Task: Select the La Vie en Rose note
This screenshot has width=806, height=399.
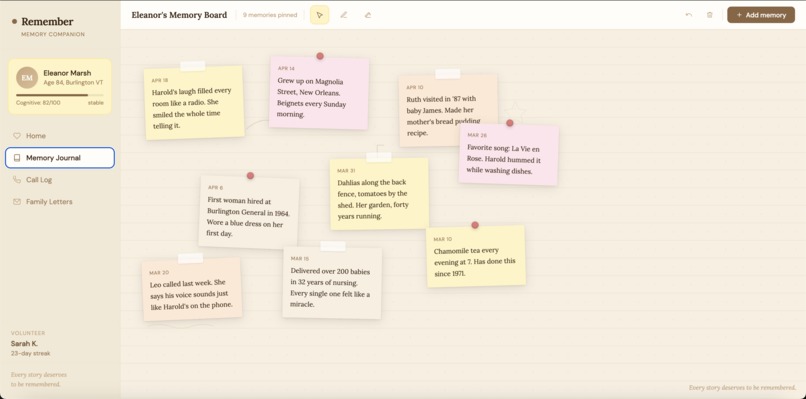Action: tap(508, 154)
